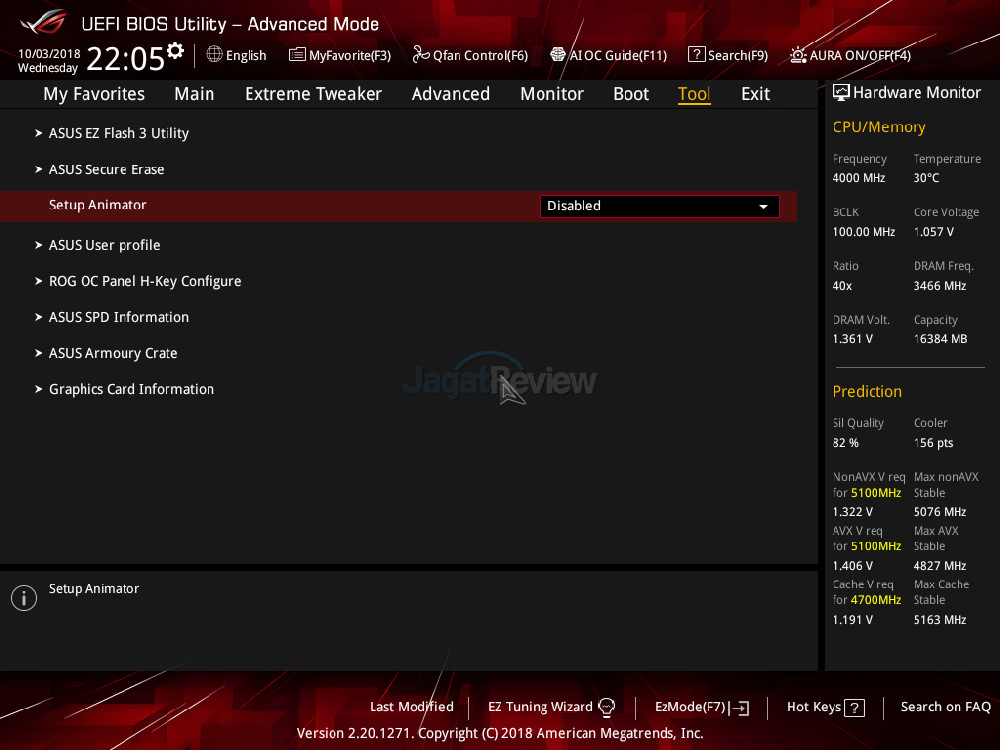Screen dimensions: 1000x750
Task: Click the Temperature 30°C value
Action: 926,178
